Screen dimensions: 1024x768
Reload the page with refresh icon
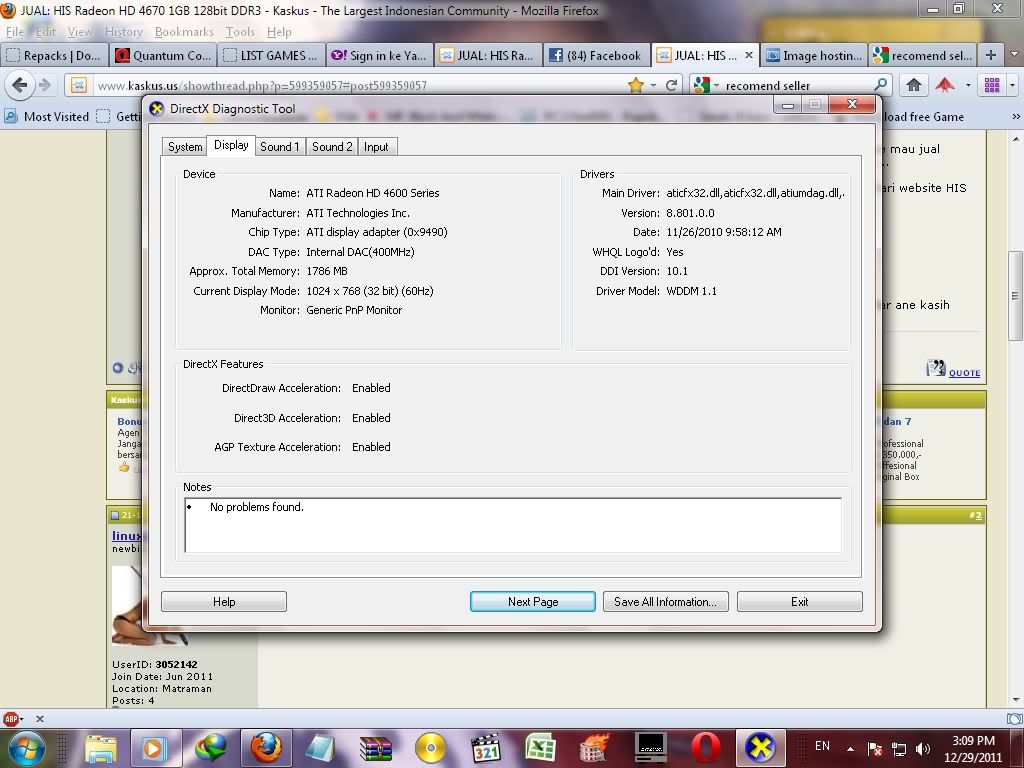671,85
